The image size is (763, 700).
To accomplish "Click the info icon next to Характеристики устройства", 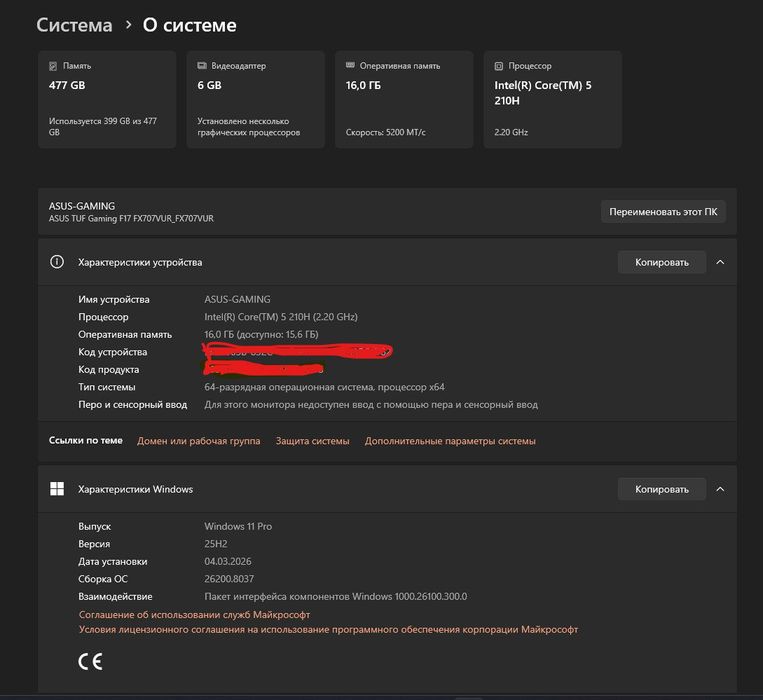I will coord(57,262).
